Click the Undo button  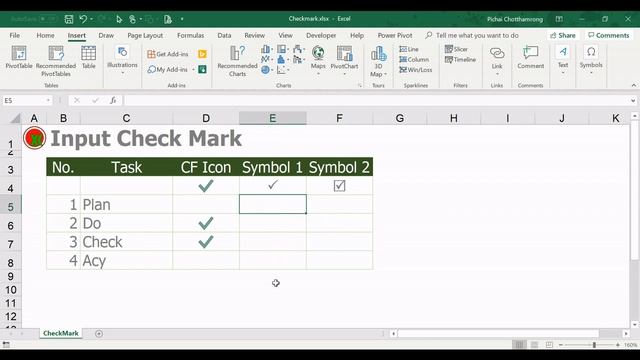click(x=83, y=19)
